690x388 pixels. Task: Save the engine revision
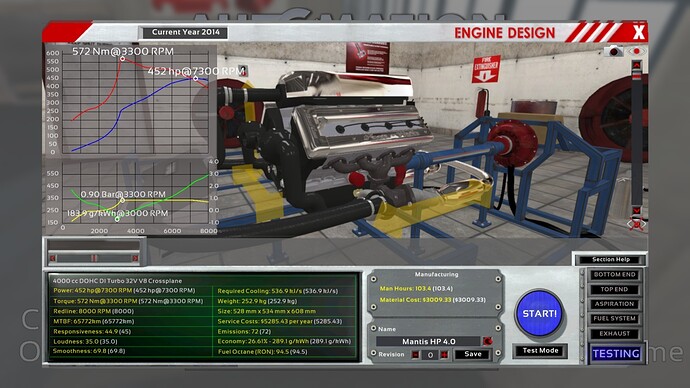(473, 354)
